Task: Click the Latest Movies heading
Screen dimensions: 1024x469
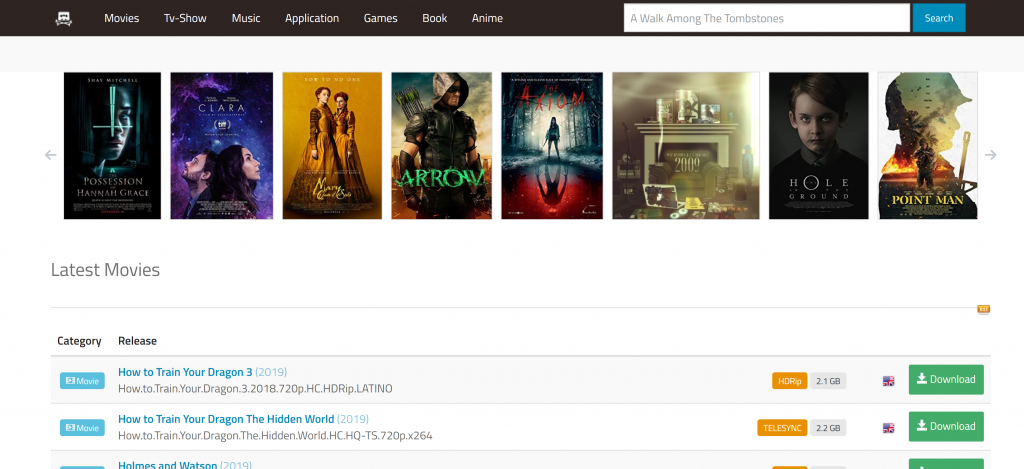Action: 105,270
